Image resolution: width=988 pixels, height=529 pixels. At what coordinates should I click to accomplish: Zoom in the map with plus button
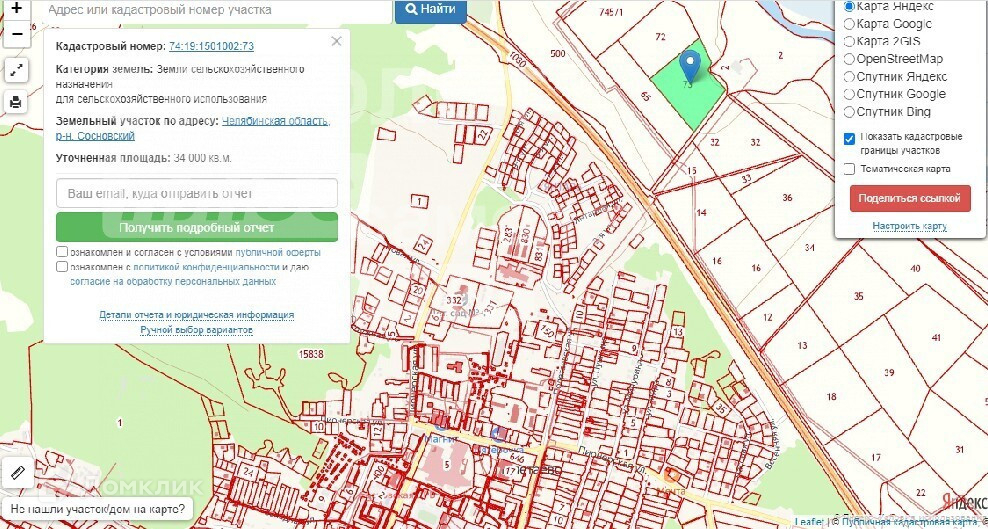pyautogui.click(x=16, y=9)
